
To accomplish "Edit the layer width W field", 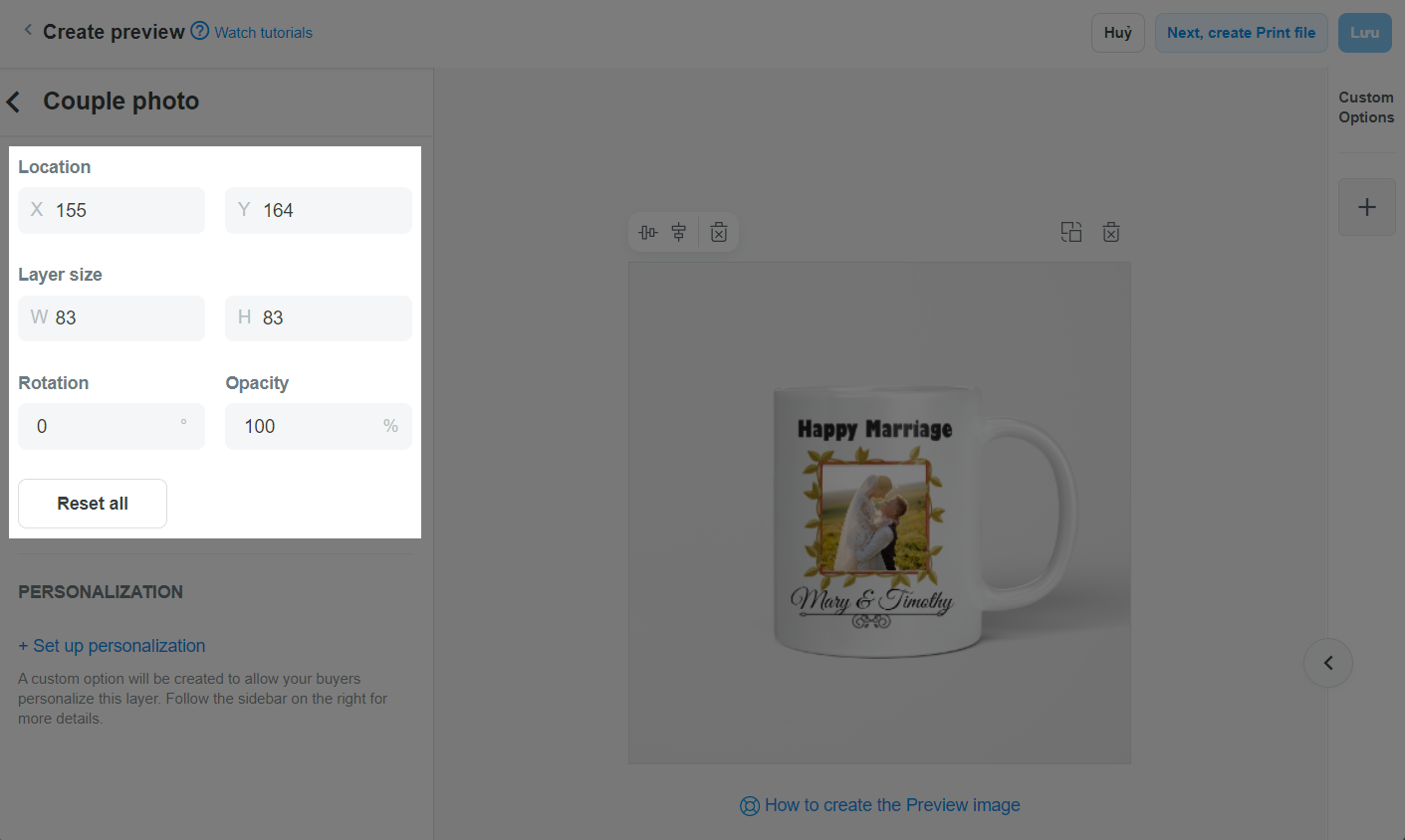I will (x=112, y=317).
